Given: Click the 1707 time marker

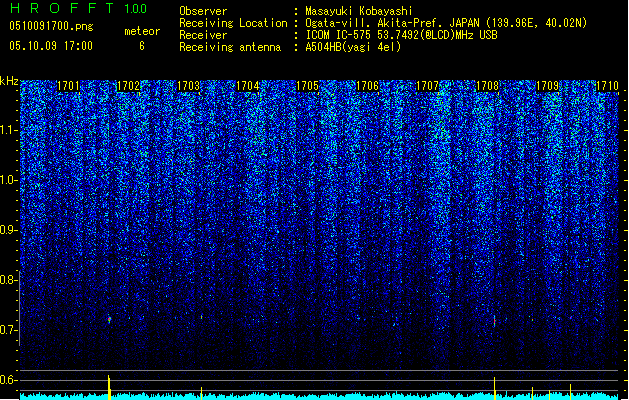Looking at the screenshot, I should click(x=428, y=86).
